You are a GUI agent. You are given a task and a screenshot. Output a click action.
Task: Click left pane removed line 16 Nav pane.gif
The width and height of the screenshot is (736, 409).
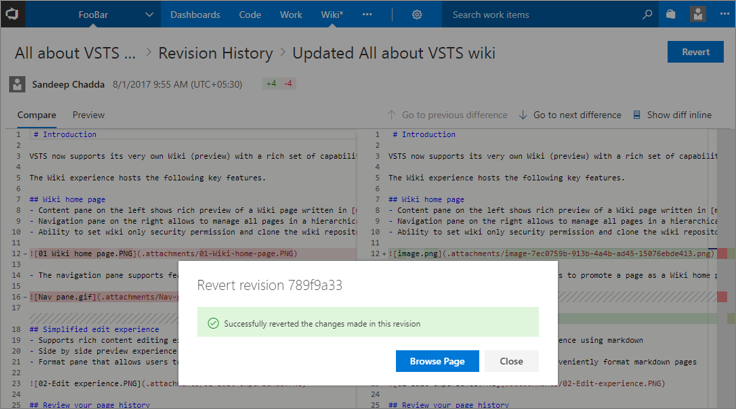[x=104, y=297]
